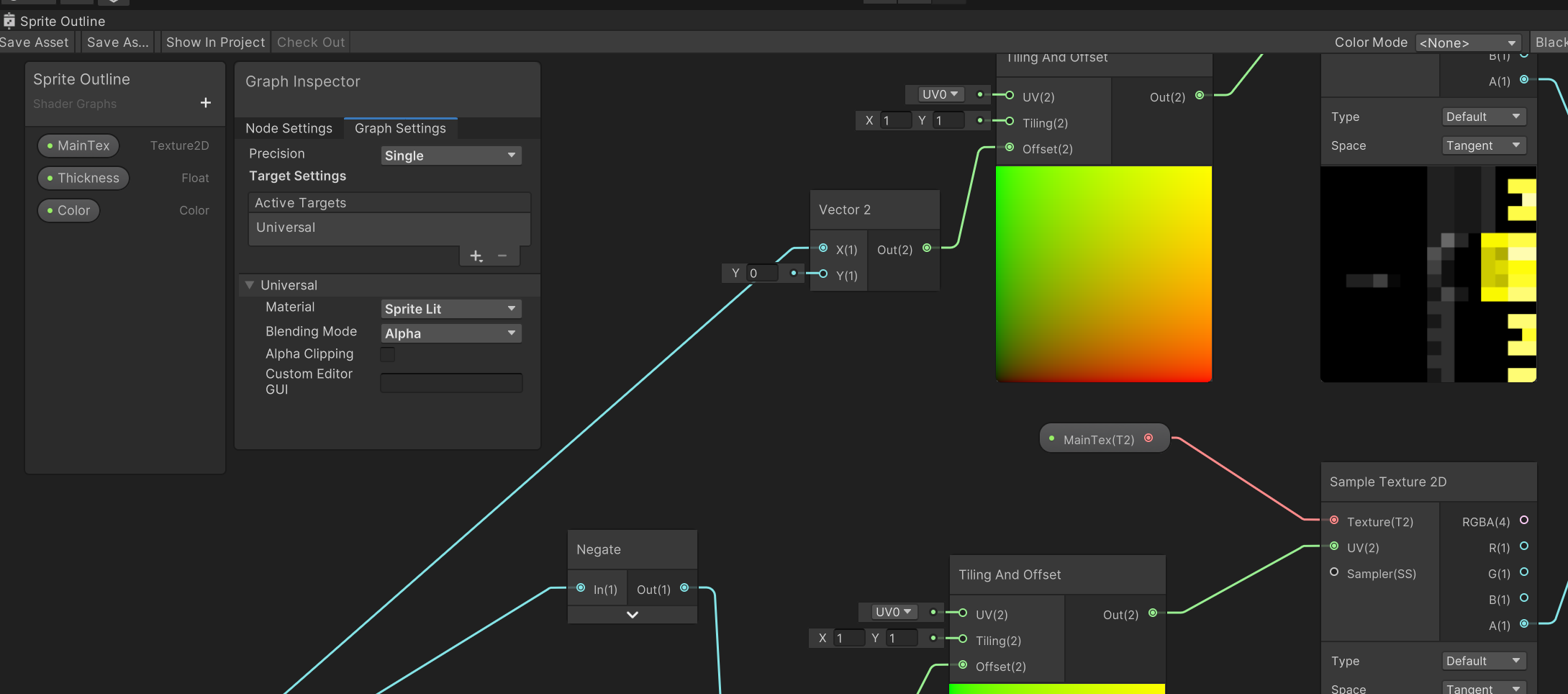Switch to the Graph Settings tab
Screen dimensions: 1568x694
400,128
